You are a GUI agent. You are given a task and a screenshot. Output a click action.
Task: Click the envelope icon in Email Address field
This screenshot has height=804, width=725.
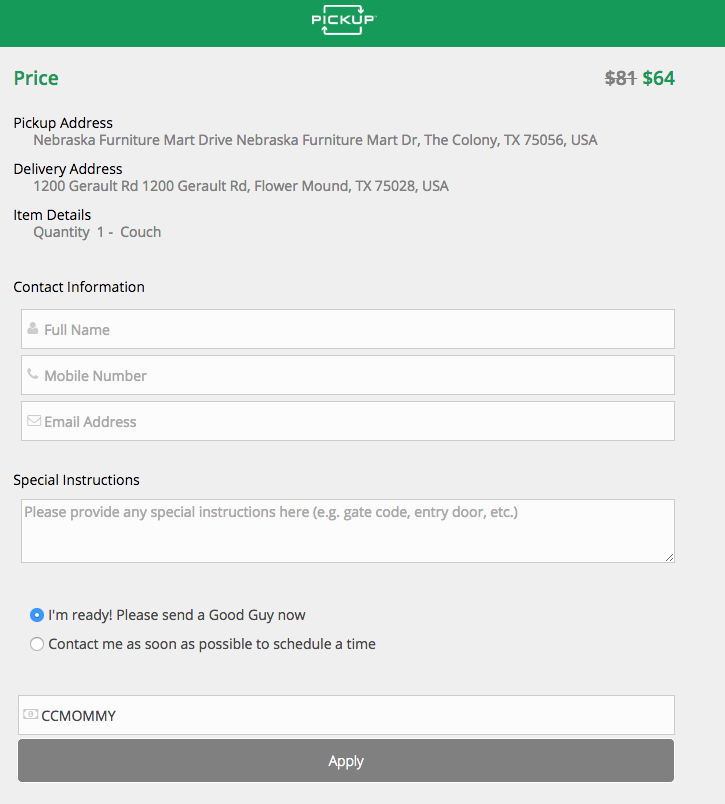click(x=34, y=420)
